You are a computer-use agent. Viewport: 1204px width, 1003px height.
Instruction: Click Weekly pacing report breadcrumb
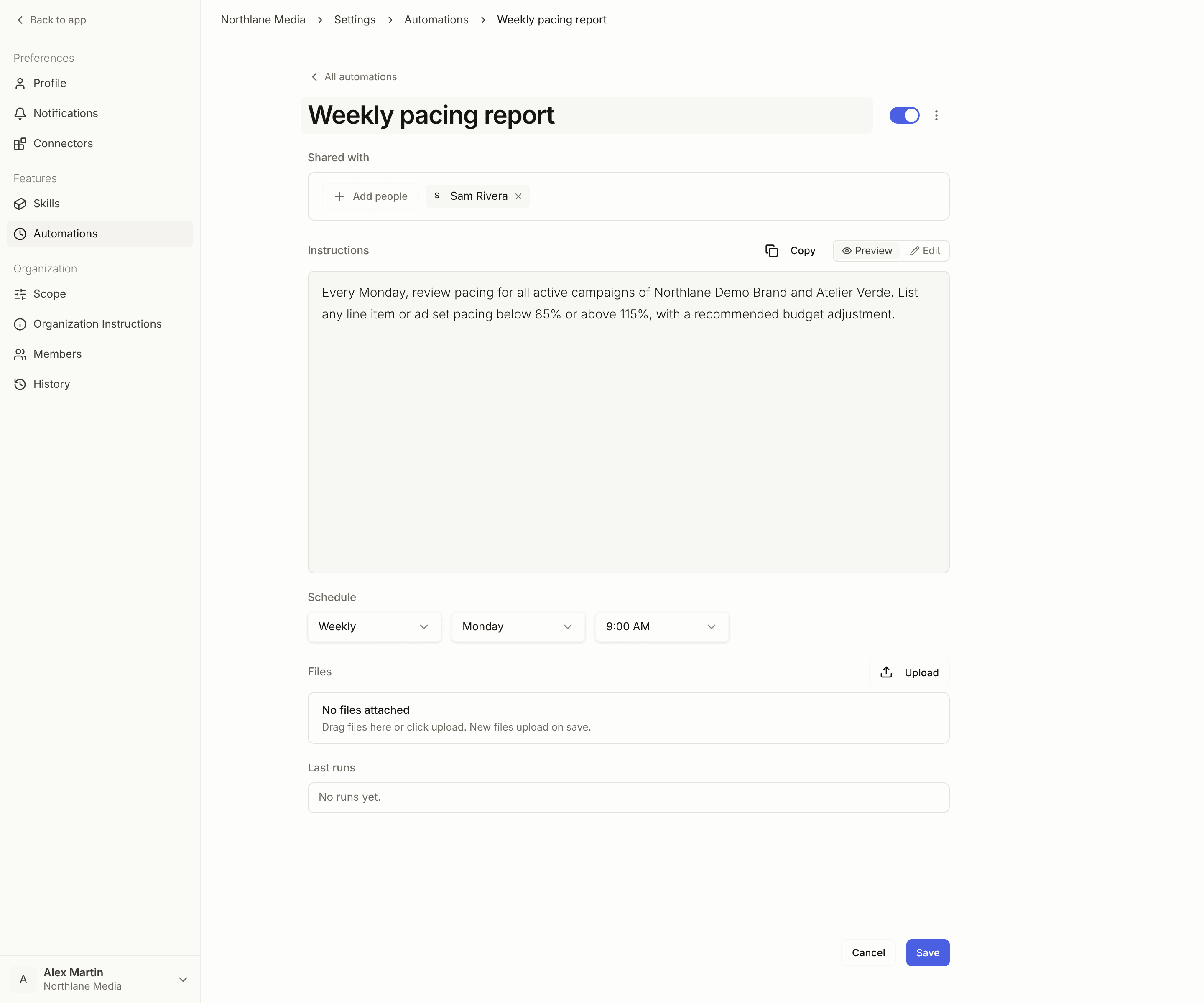tap(551, 20)
